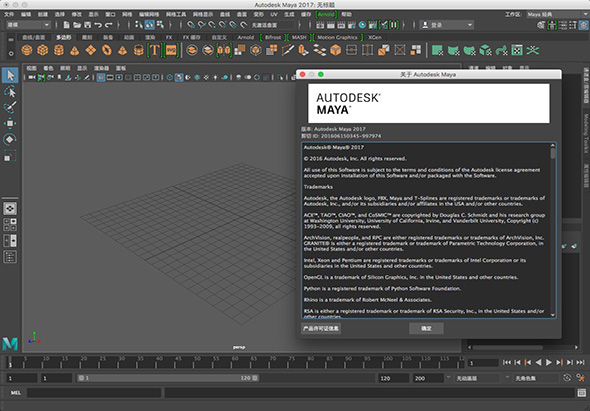Image resolution: width=590 pixels, height=411 pixels.
Task: Open the shelf gear settings icon
Action: [11, 53]
